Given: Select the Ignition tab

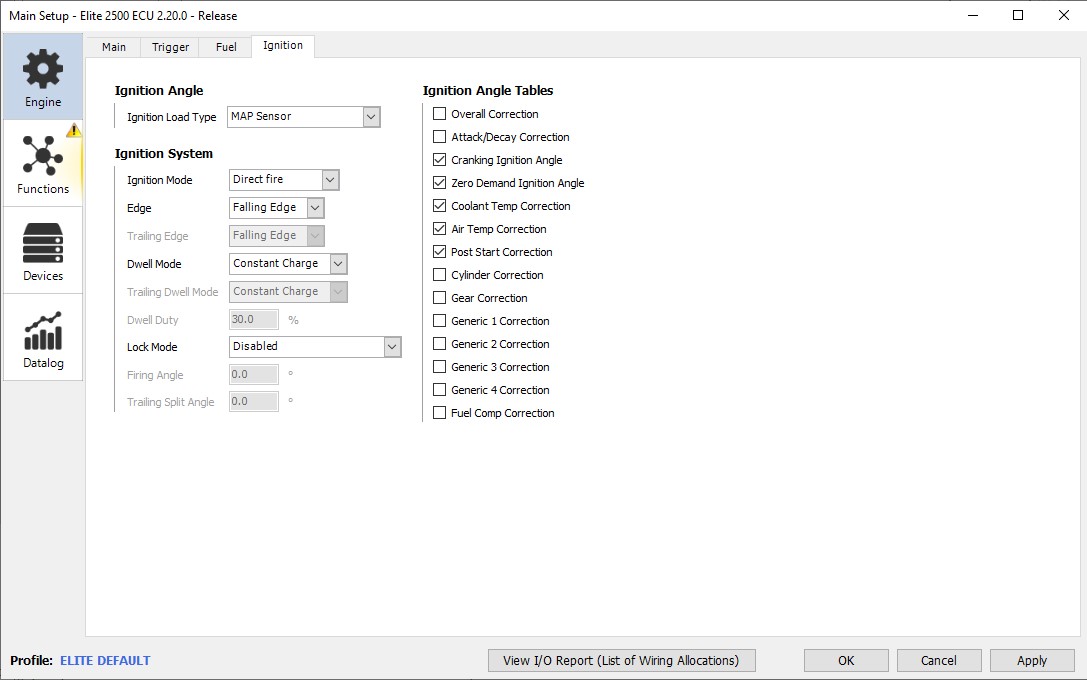Looking at the screenshot, I should [283, 46].
